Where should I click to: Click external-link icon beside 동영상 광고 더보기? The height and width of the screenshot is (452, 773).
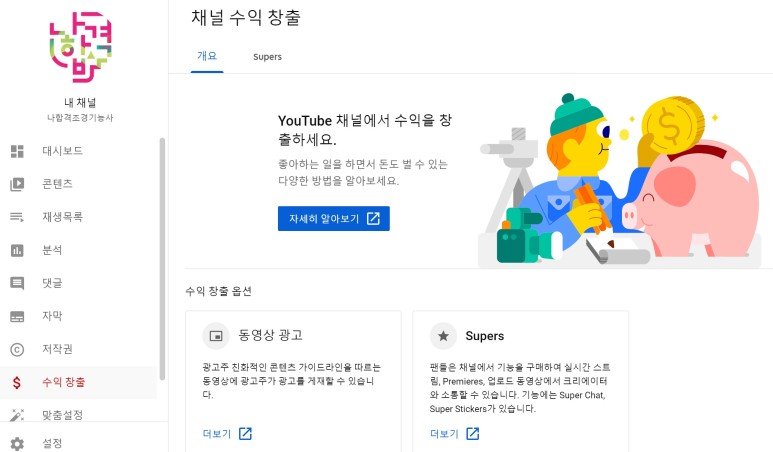pyautogui.click(x=246, y=434)
